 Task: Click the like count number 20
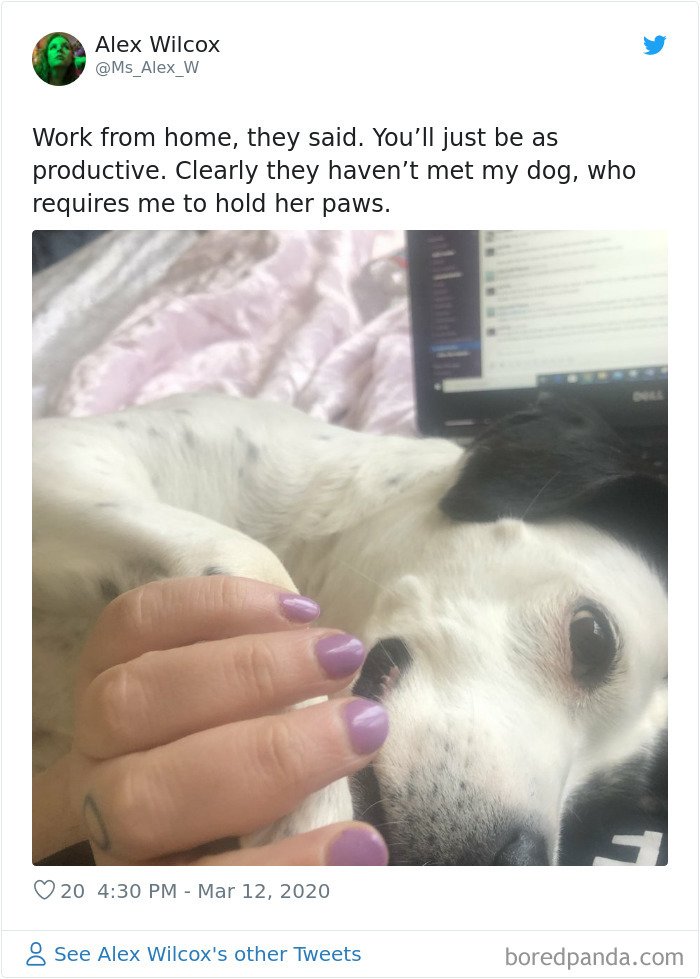[72, 890]
